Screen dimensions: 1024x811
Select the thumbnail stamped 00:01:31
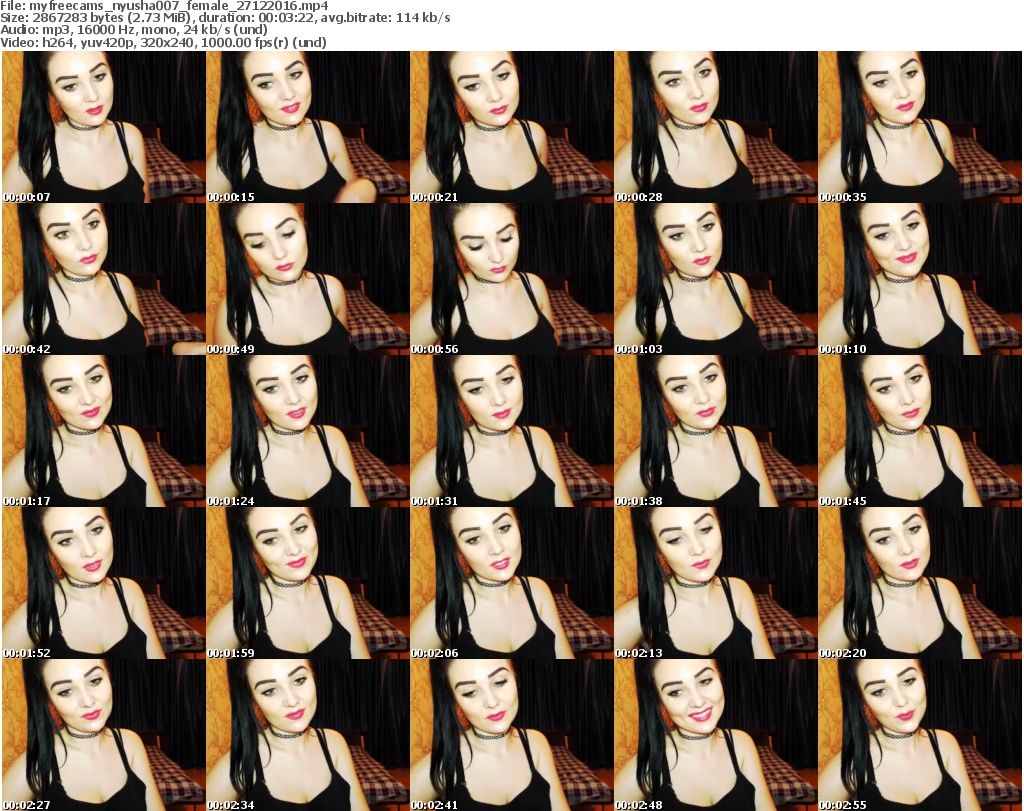point(511,431)
